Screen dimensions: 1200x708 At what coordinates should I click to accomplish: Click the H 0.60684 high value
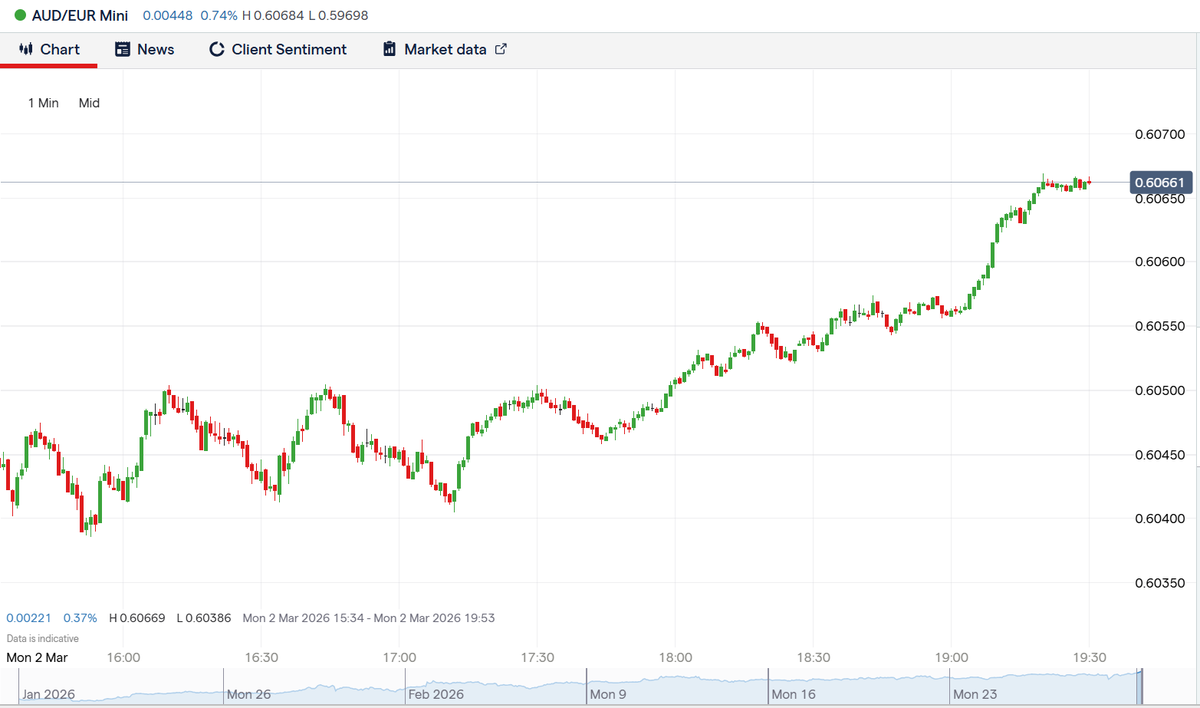coord(274,16)
